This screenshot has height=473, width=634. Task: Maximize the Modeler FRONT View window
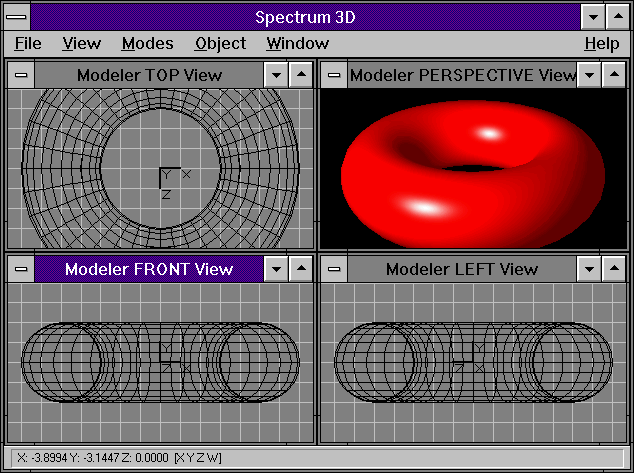click(x=300, y=269)
